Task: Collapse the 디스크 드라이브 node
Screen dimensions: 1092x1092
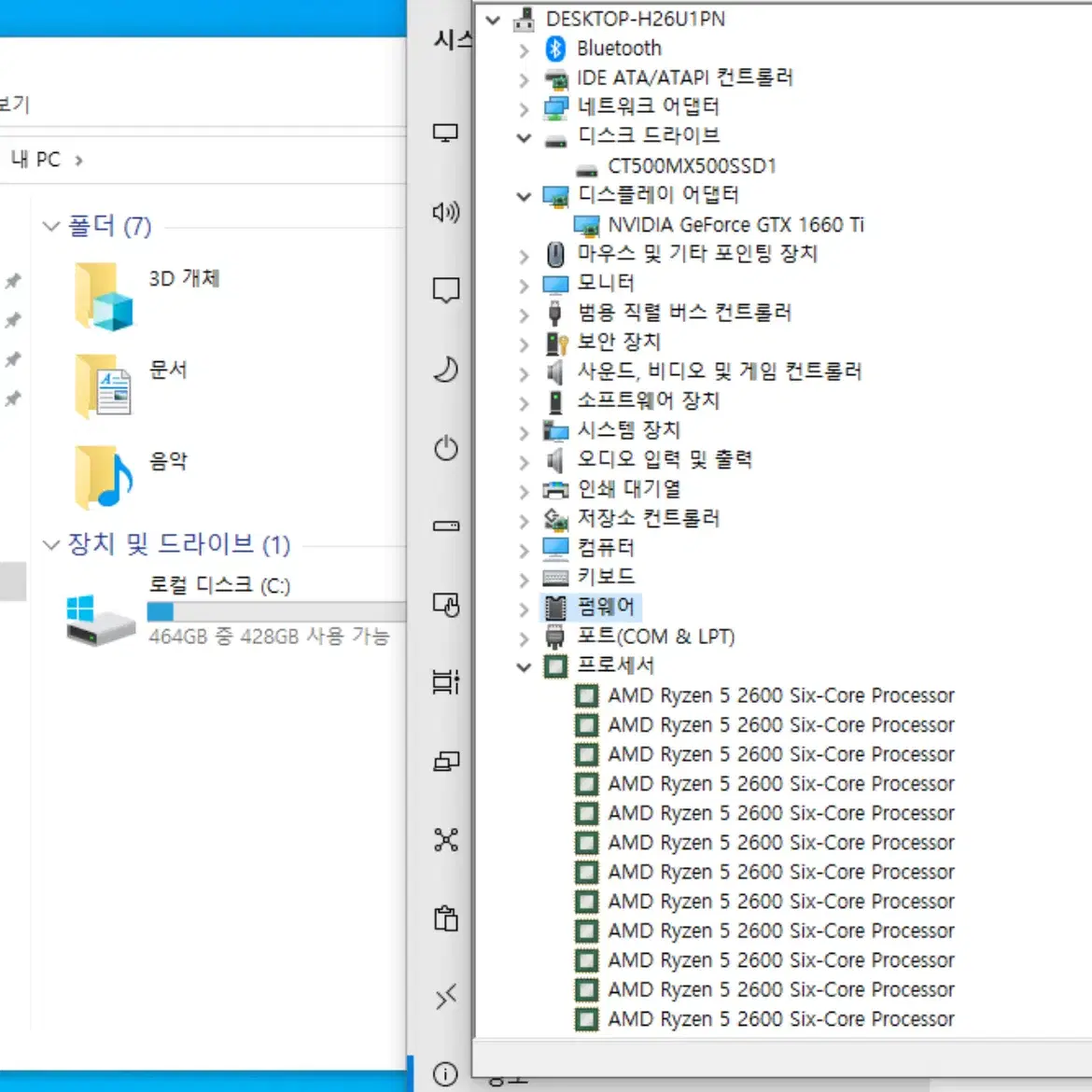Action: [x=524, y=138]
